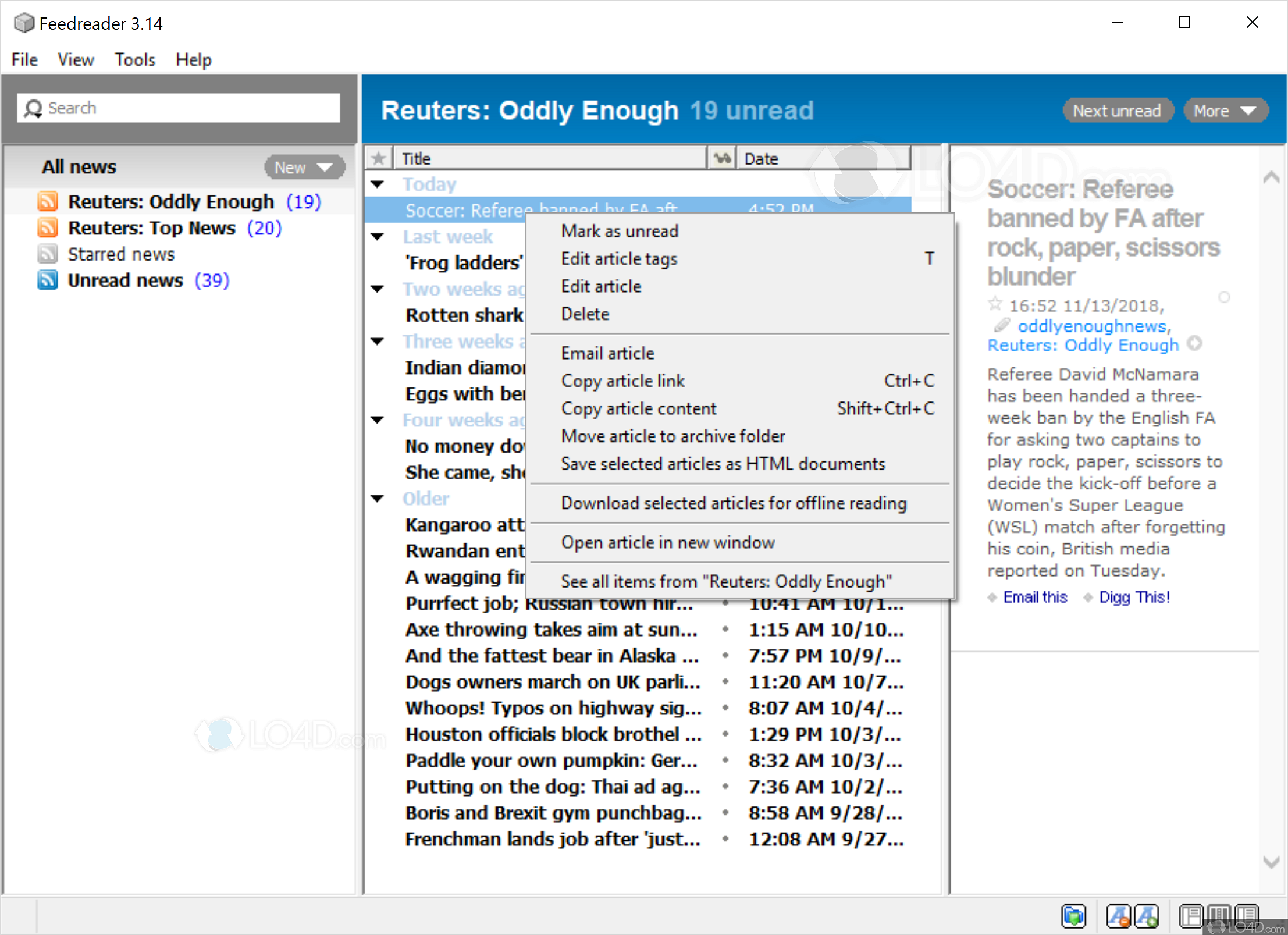The height and width of the screenshot is (935, 1288).
Task: Select the leftmost pane layout icon
Action: pyautogui.click(x=1191, y=916)
